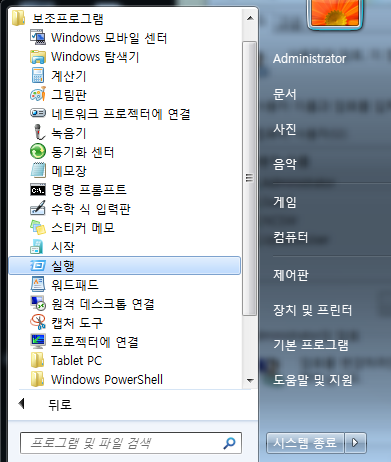This screenshot has height=462, width=391.
Task: Open 기본 프로그램
Action: [311, 345]
